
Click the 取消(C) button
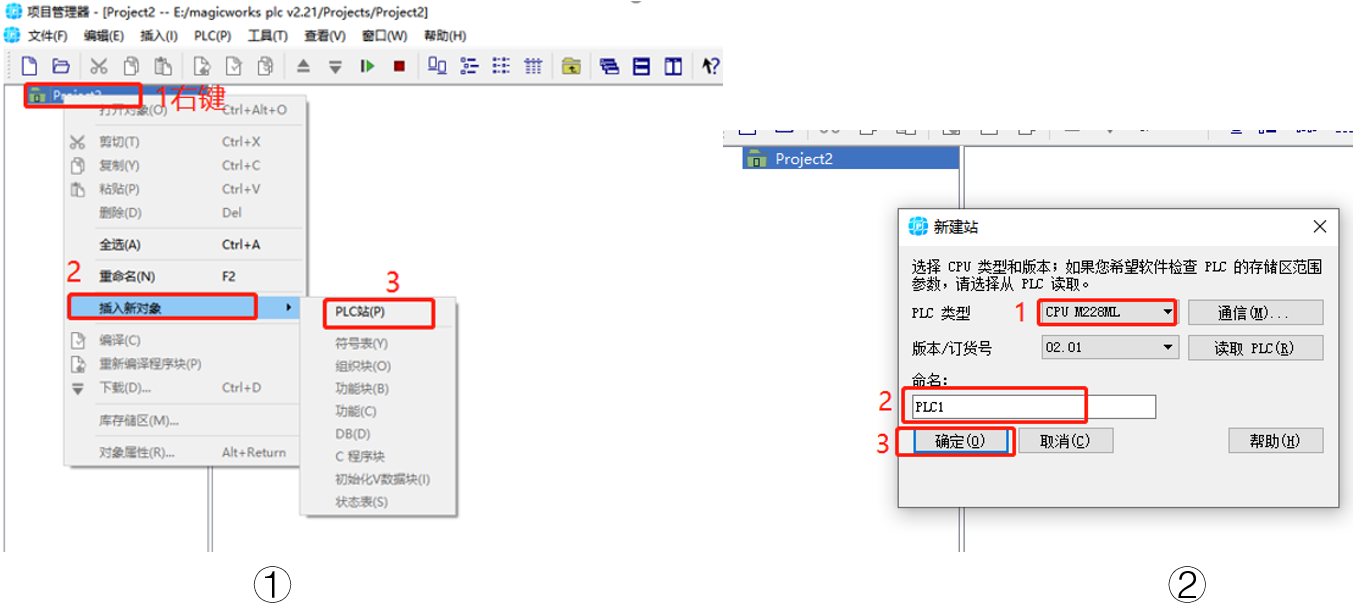pyautogui.click(x=1065, y=441)
